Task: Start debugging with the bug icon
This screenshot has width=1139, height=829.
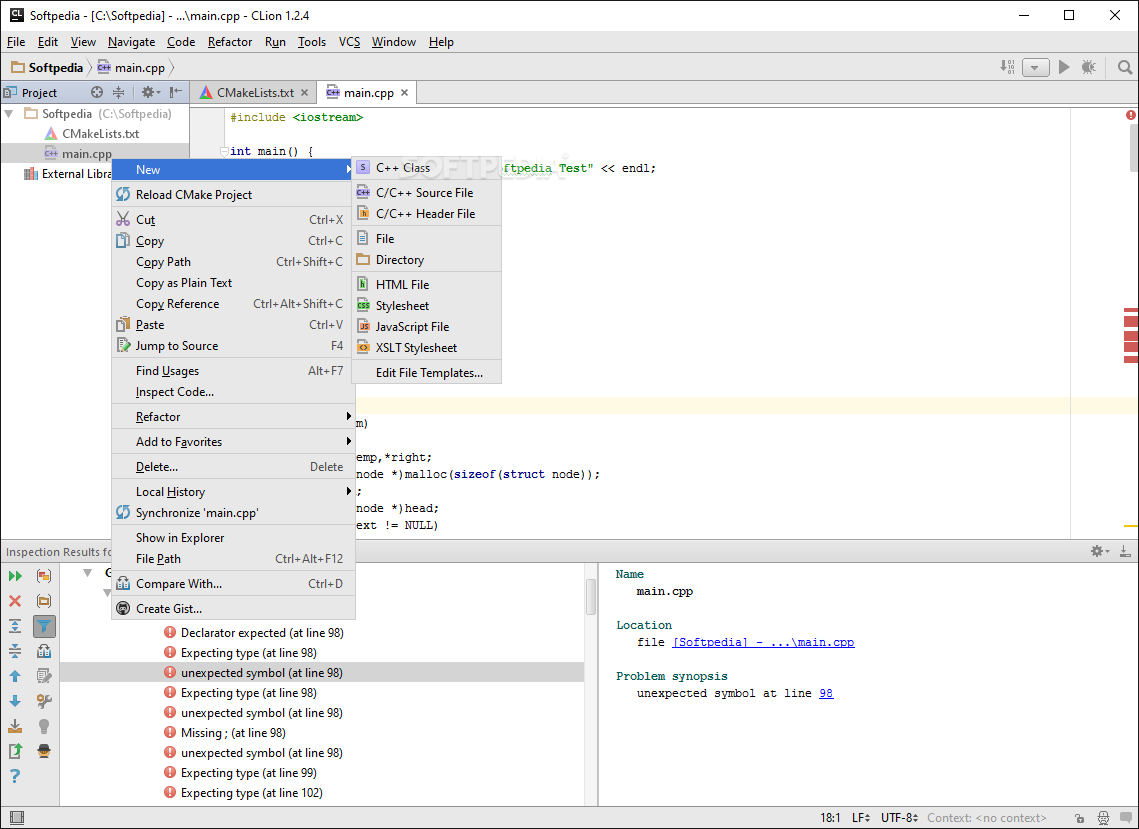Action: pos(1088,67)
